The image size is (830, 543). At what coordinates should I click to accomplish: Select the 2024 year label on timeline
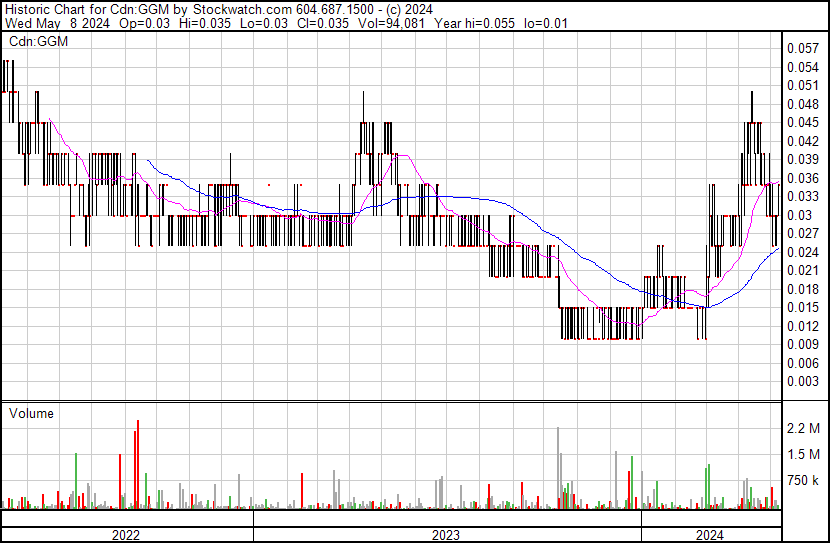[709, 535]
